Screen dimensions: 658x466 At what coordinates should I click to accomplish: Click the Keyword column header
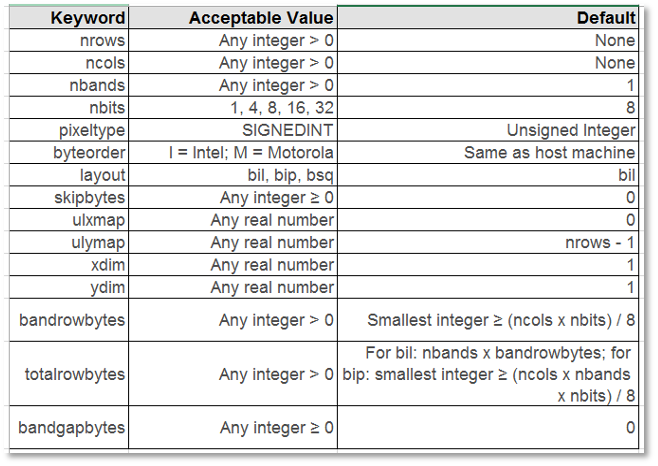(88, 18)
